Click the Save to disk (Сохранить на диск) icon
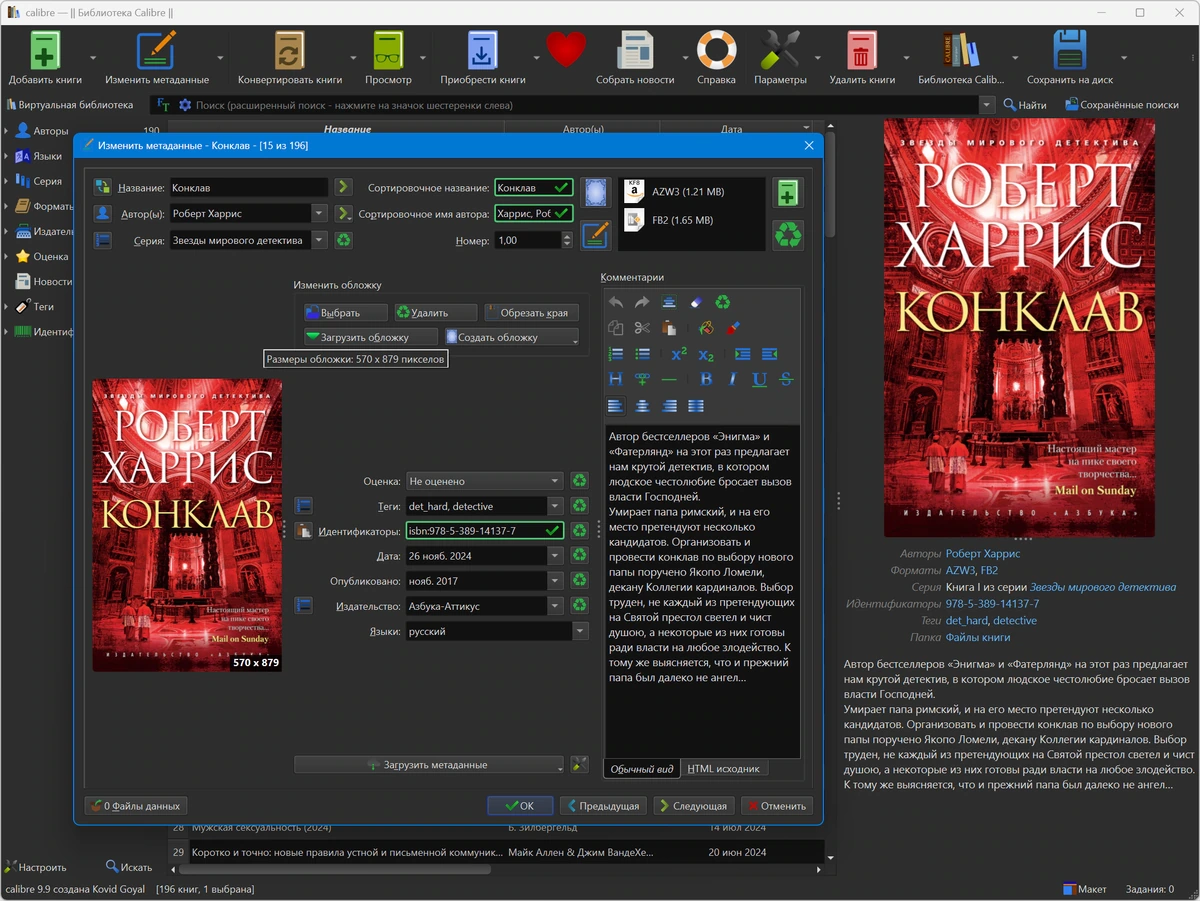Viewport: 1200px width, 901px height. click(1069, 50)
